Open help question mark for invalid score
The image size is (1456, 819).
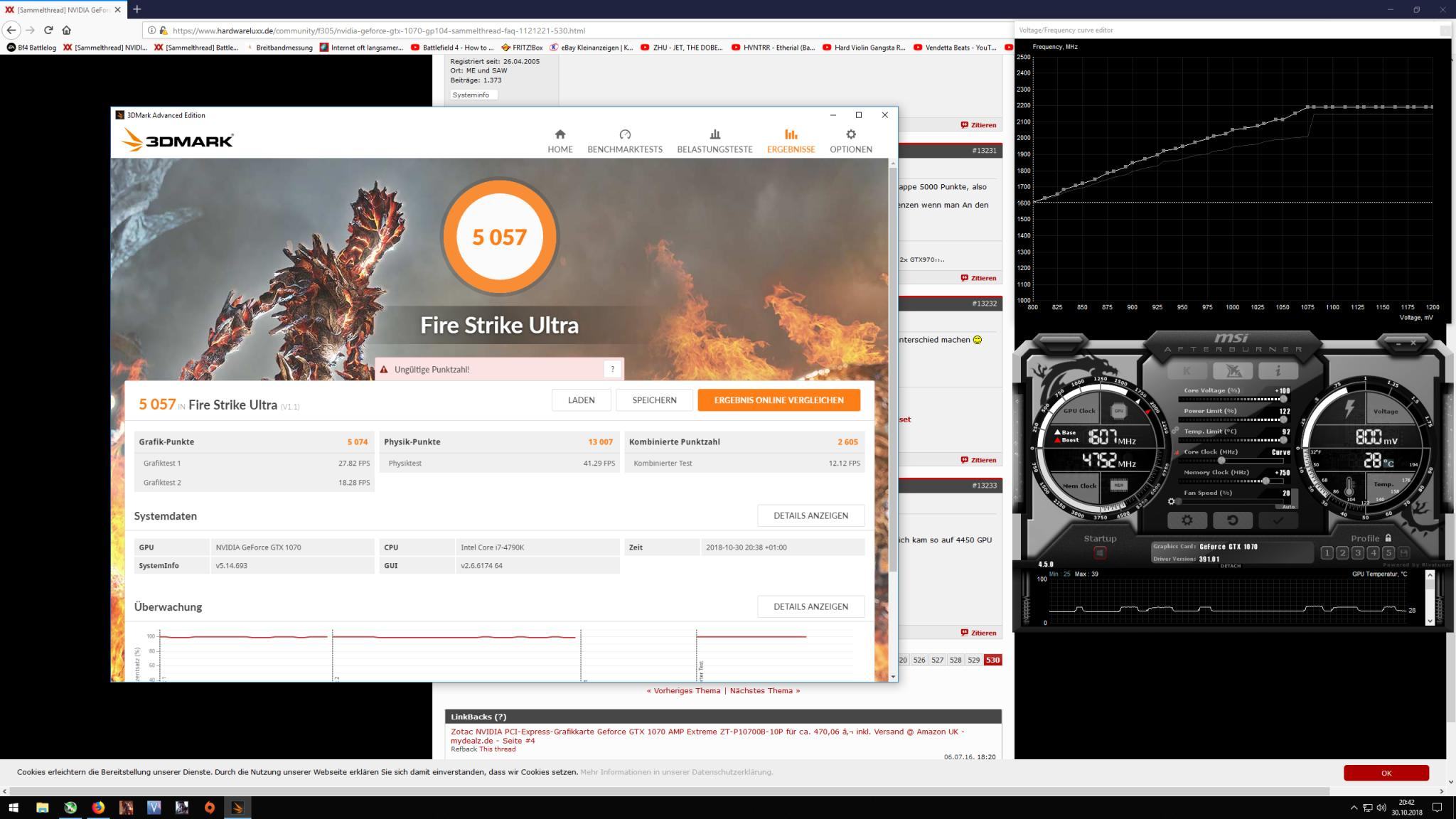pyautogui.click(x=612, y=369)
